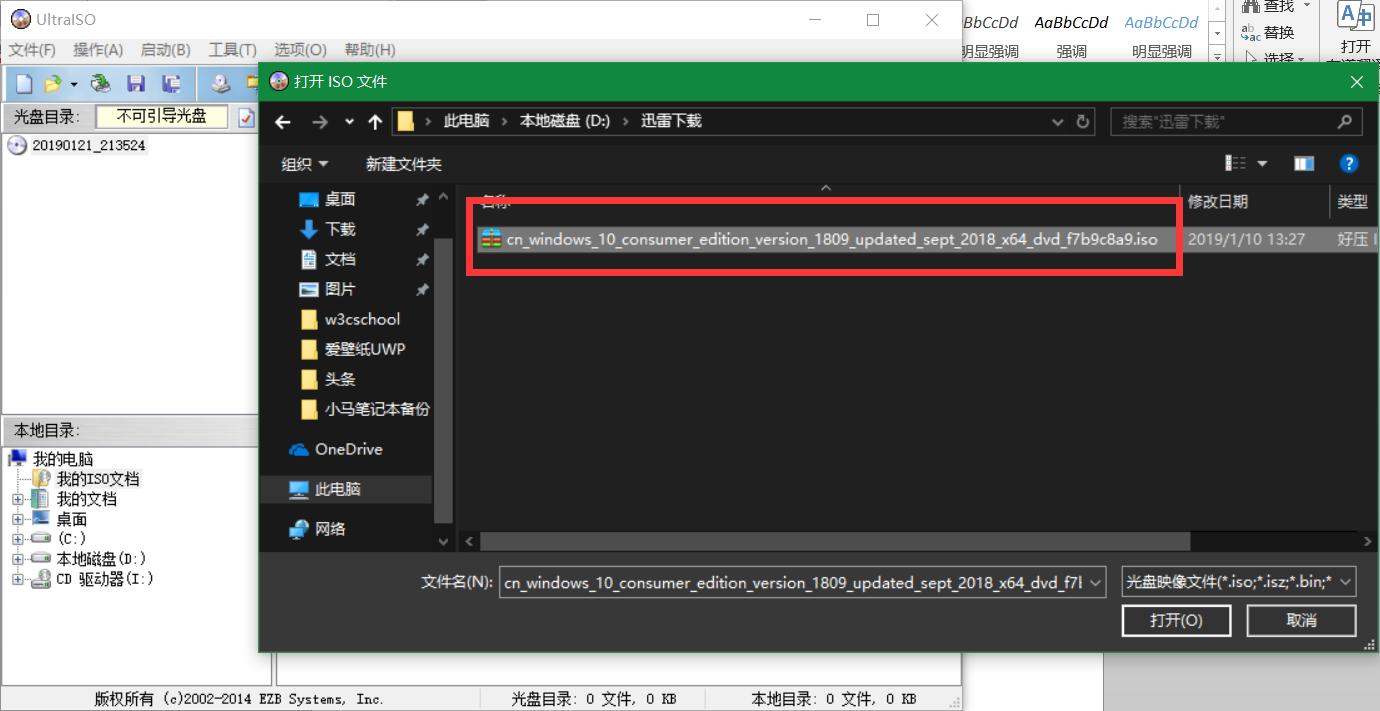
Task: Expand the dropdown arrow beside the Open icon
Action: tap(72, 84)
